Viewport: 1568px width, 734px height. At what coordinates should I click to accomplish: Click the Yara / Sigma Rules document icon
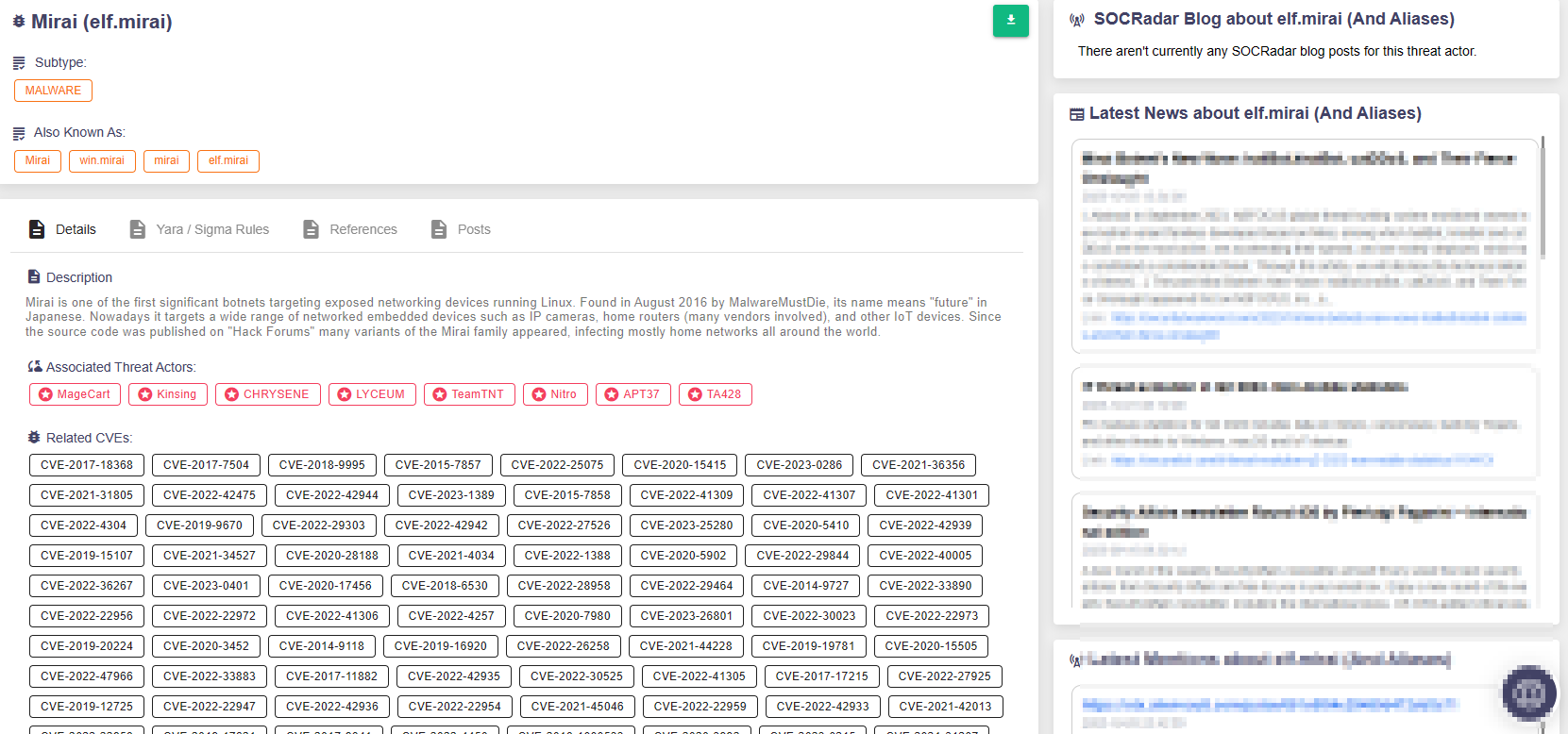[138, 229]
